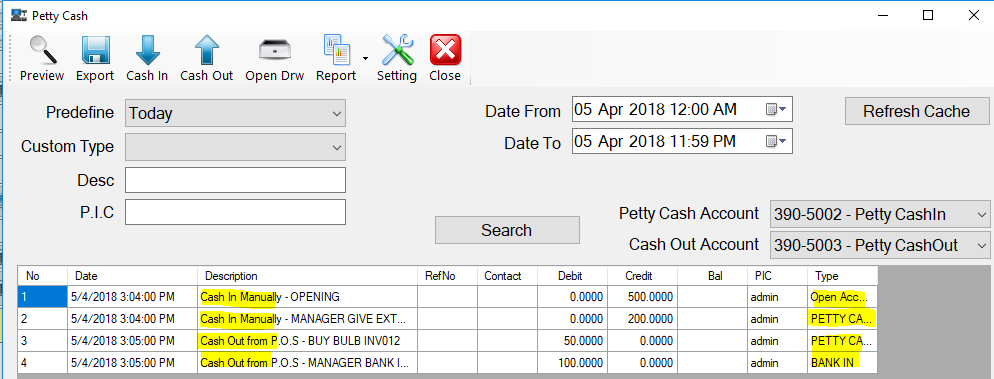
Task: Open the Preview magnifier tool
Action: 42,58
